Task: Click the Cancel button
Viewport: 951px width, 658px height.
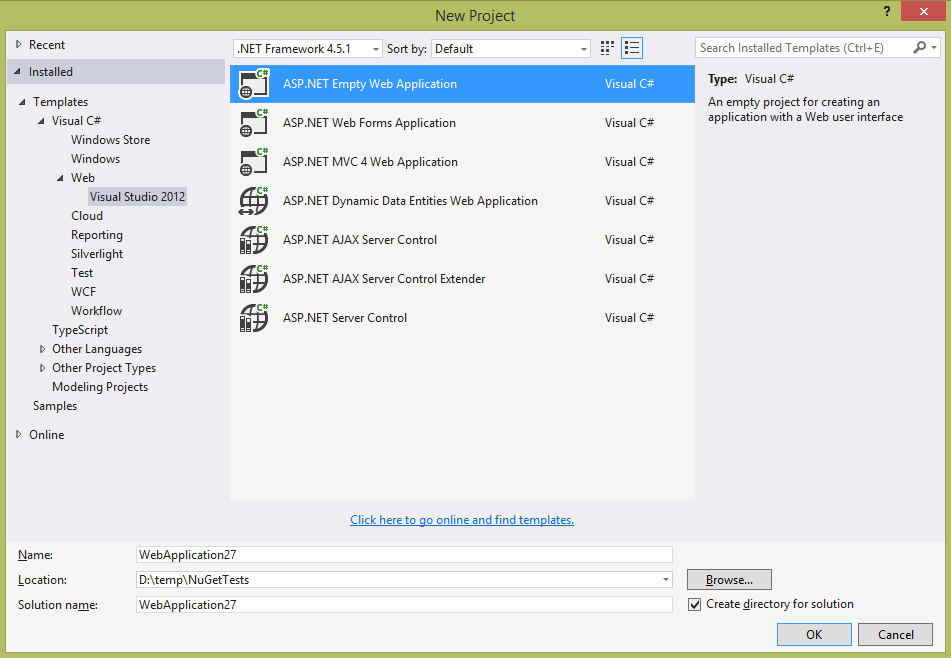Action: click(895, 634)
